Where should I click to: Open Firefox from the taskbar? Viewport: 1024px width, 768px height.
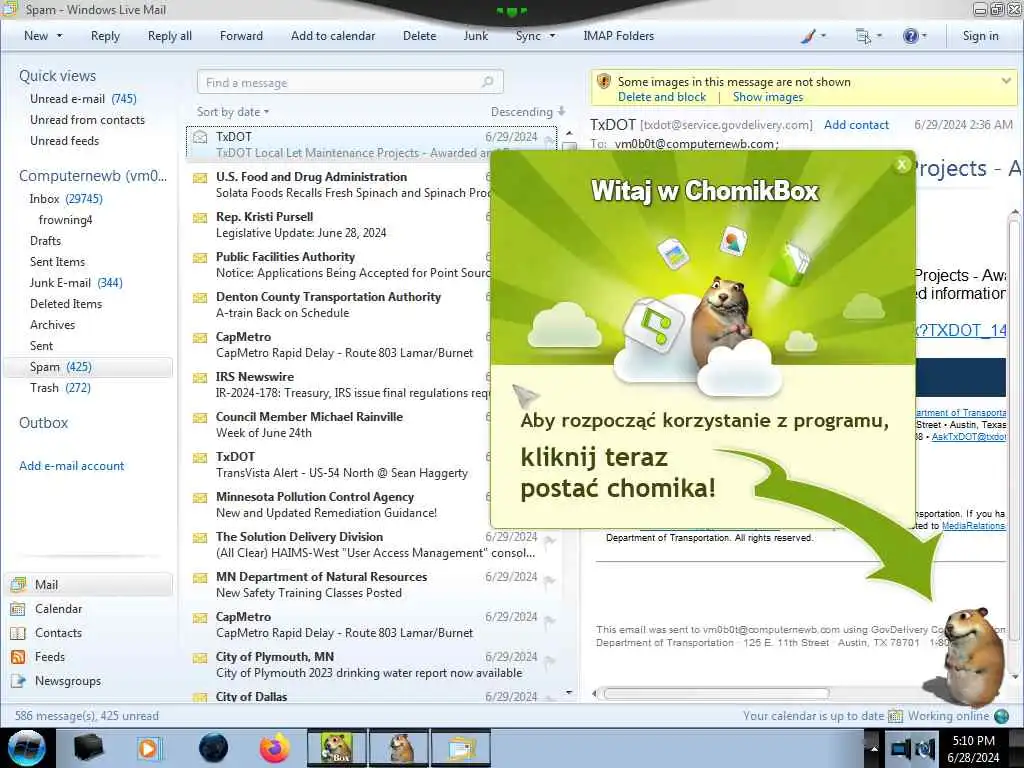(274, 748)
